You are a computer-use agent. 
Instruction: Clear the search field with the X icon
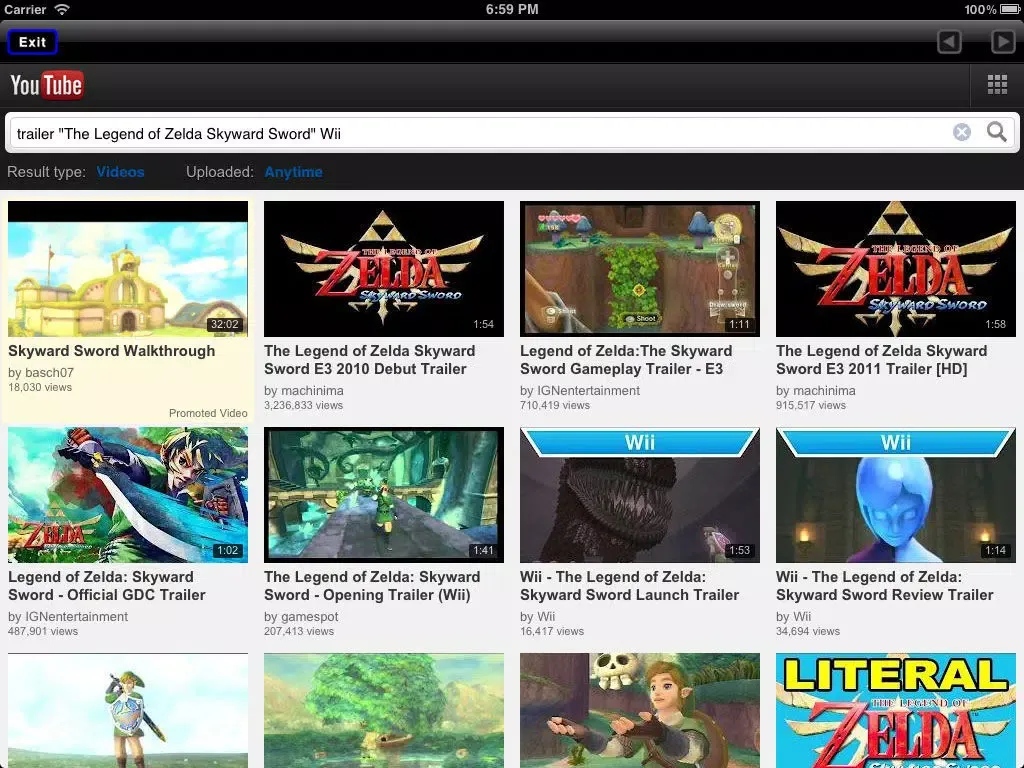coord(961,133)
